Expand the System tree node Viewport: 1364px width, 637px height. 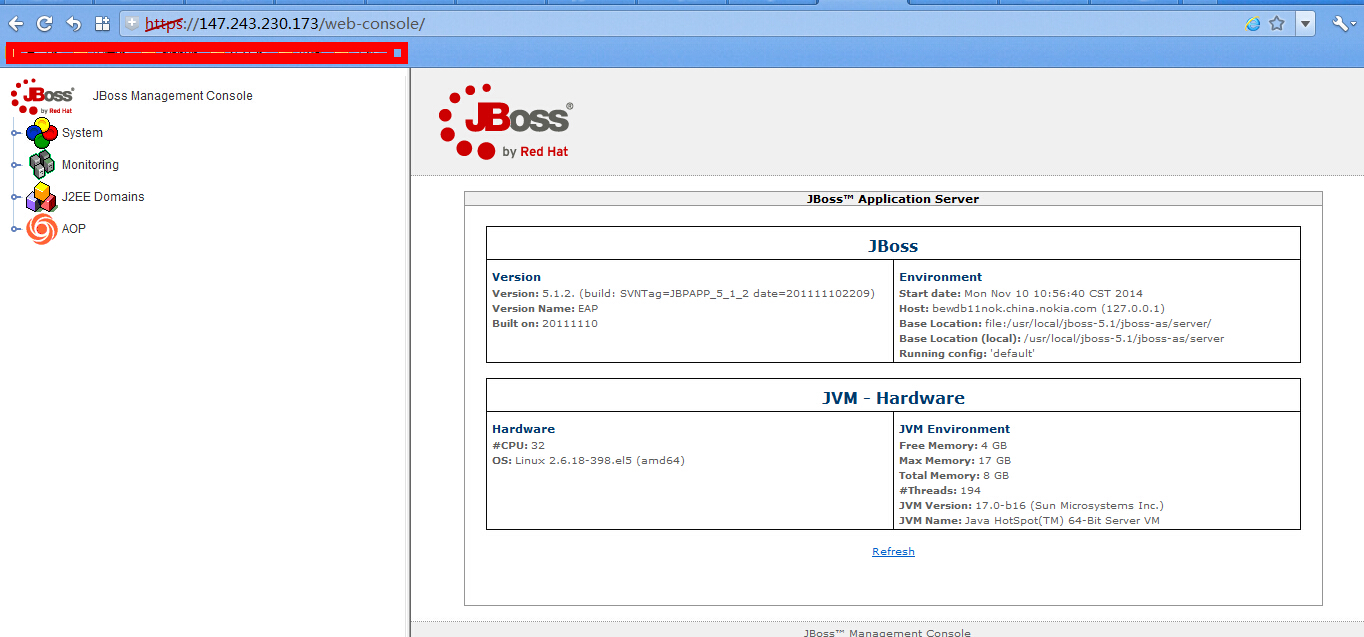15,133
